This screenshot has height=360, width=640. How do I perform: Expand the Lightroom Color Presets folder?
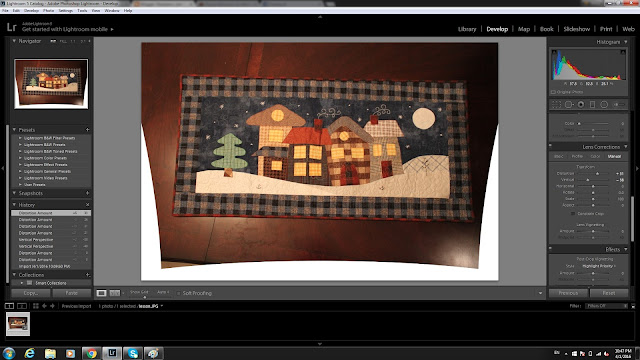click(20, 158)
